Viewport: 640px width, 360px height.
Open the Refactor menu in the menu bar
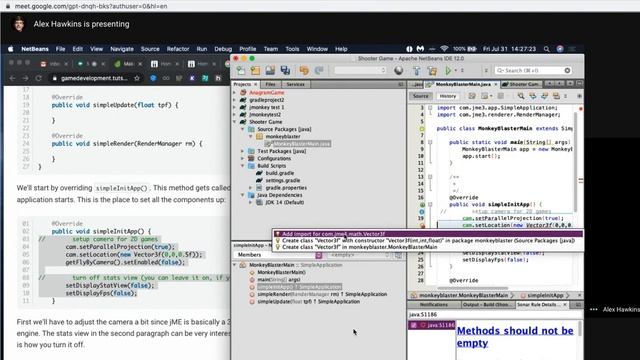[x=178, y=49]
